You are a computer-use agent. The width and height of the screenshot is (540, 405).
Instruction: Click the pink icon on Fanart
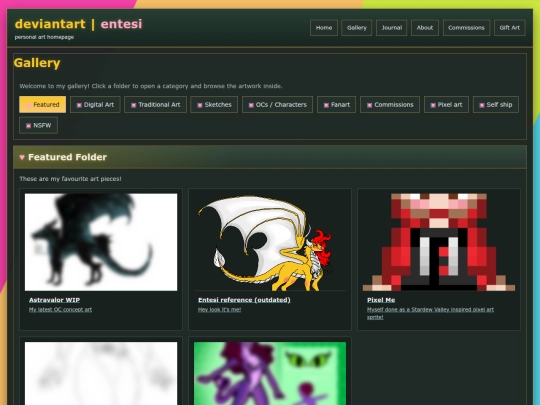click(x=326, y=105)
